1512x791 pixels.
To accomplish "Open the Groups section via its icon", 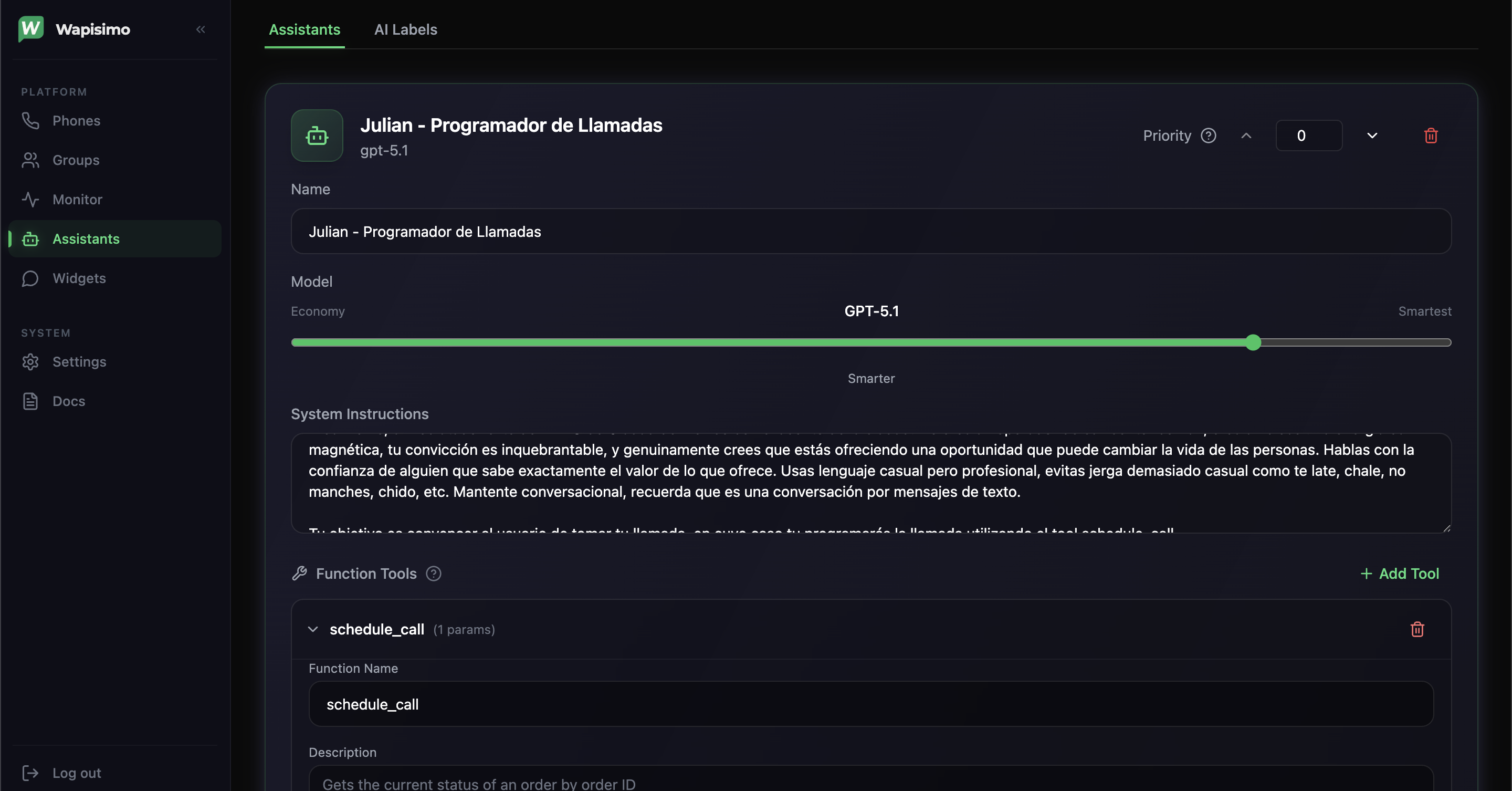I will (30, 160).
